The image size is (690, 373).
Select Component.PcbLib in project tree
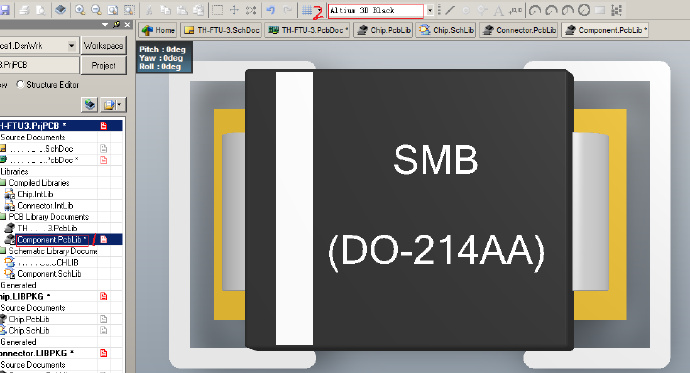click(x=51, y=240)
